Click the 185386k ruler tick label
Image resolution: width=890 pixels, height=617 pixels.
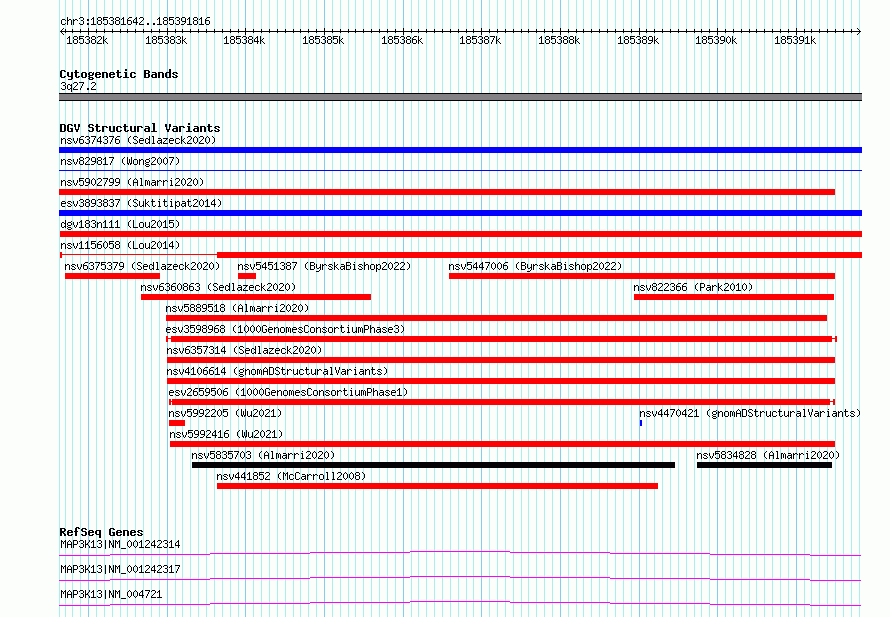[402, 40]
